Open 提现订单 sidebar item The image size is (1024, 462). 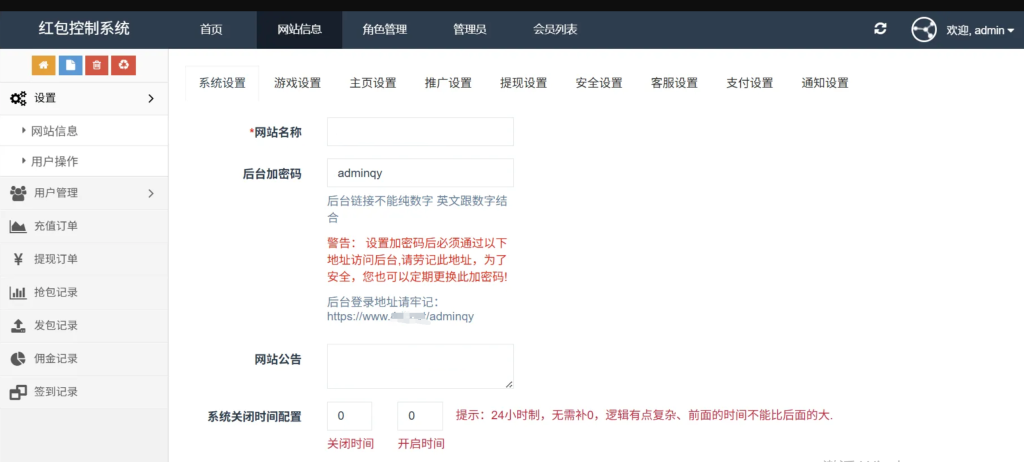coord(84,259)
